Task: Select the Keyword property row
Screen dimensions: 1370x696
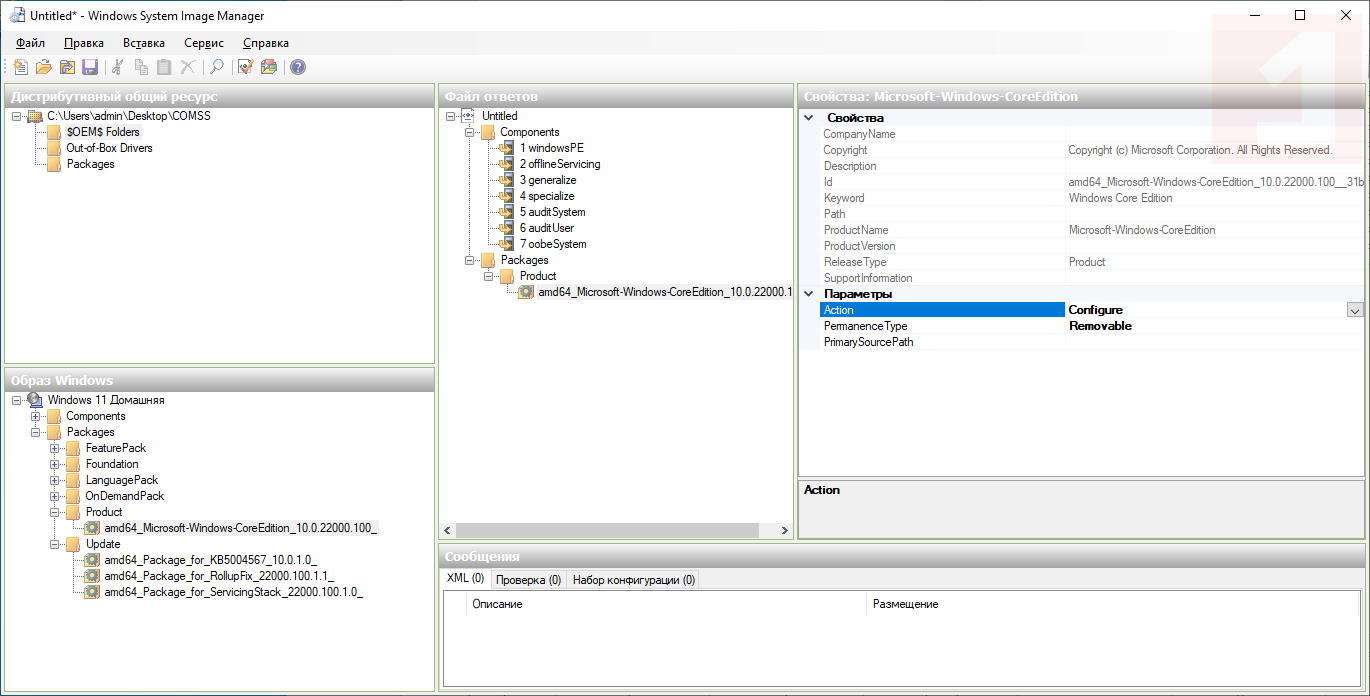Action: (x=1091, y=198)
